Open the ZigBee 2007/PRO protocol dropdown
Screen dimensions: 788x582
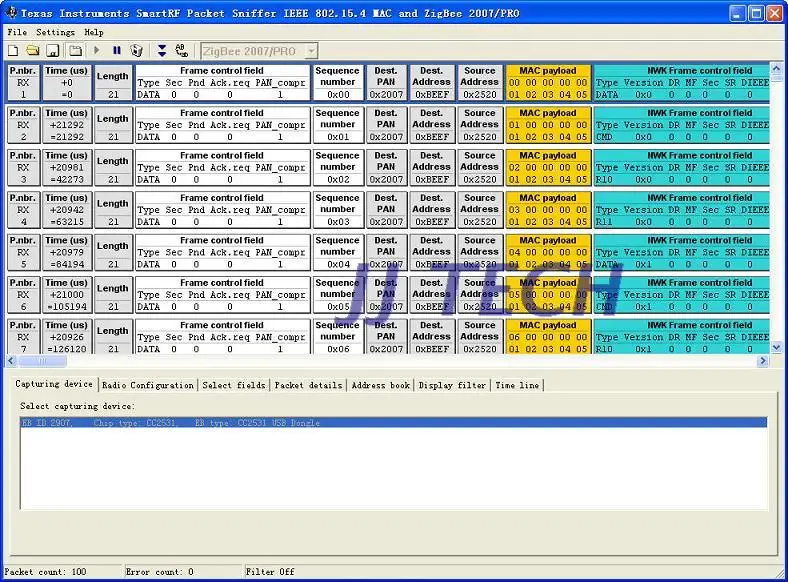312,51
